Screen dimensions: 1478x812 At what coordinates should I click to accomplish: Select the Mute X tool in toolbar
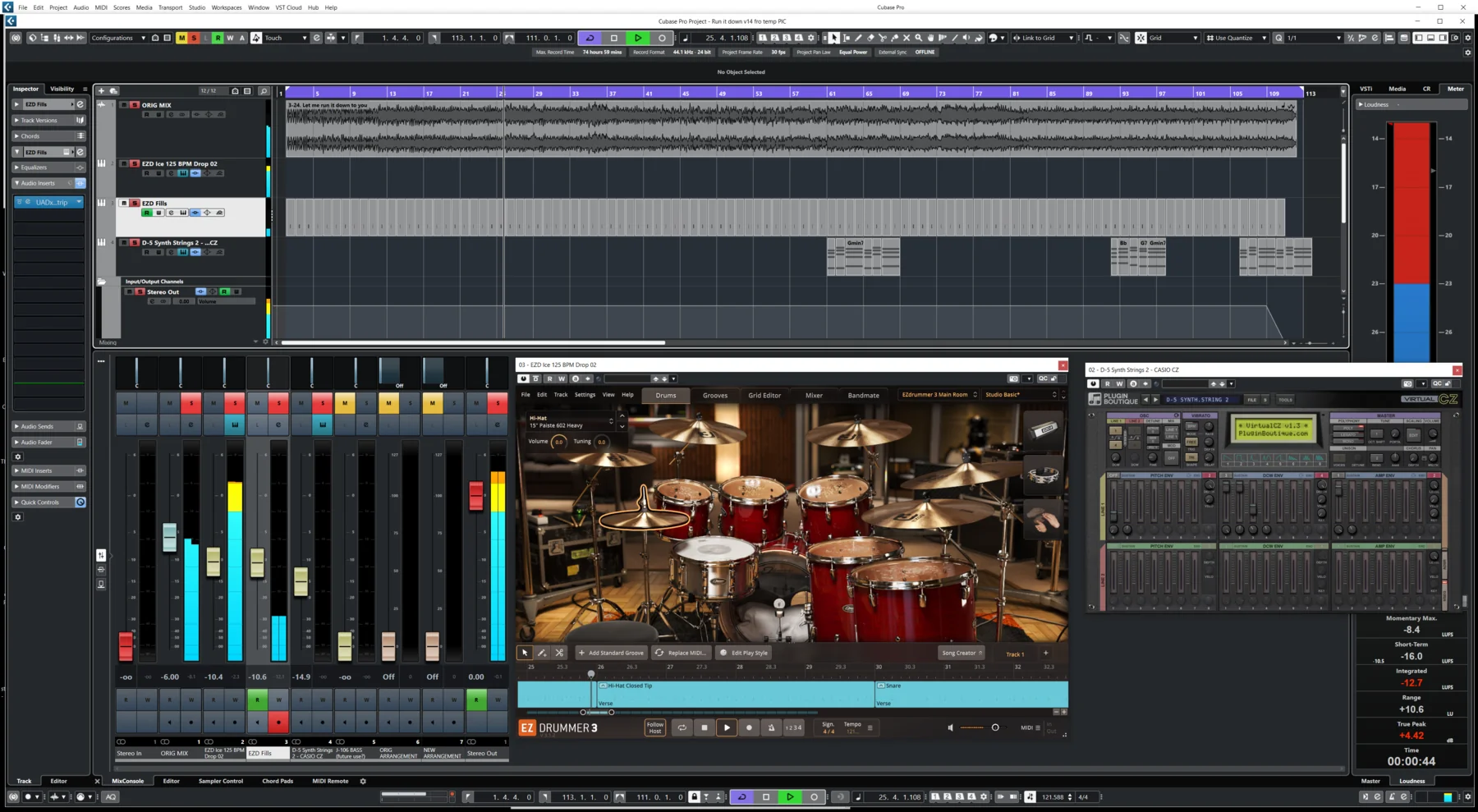[x=907, y=38]
